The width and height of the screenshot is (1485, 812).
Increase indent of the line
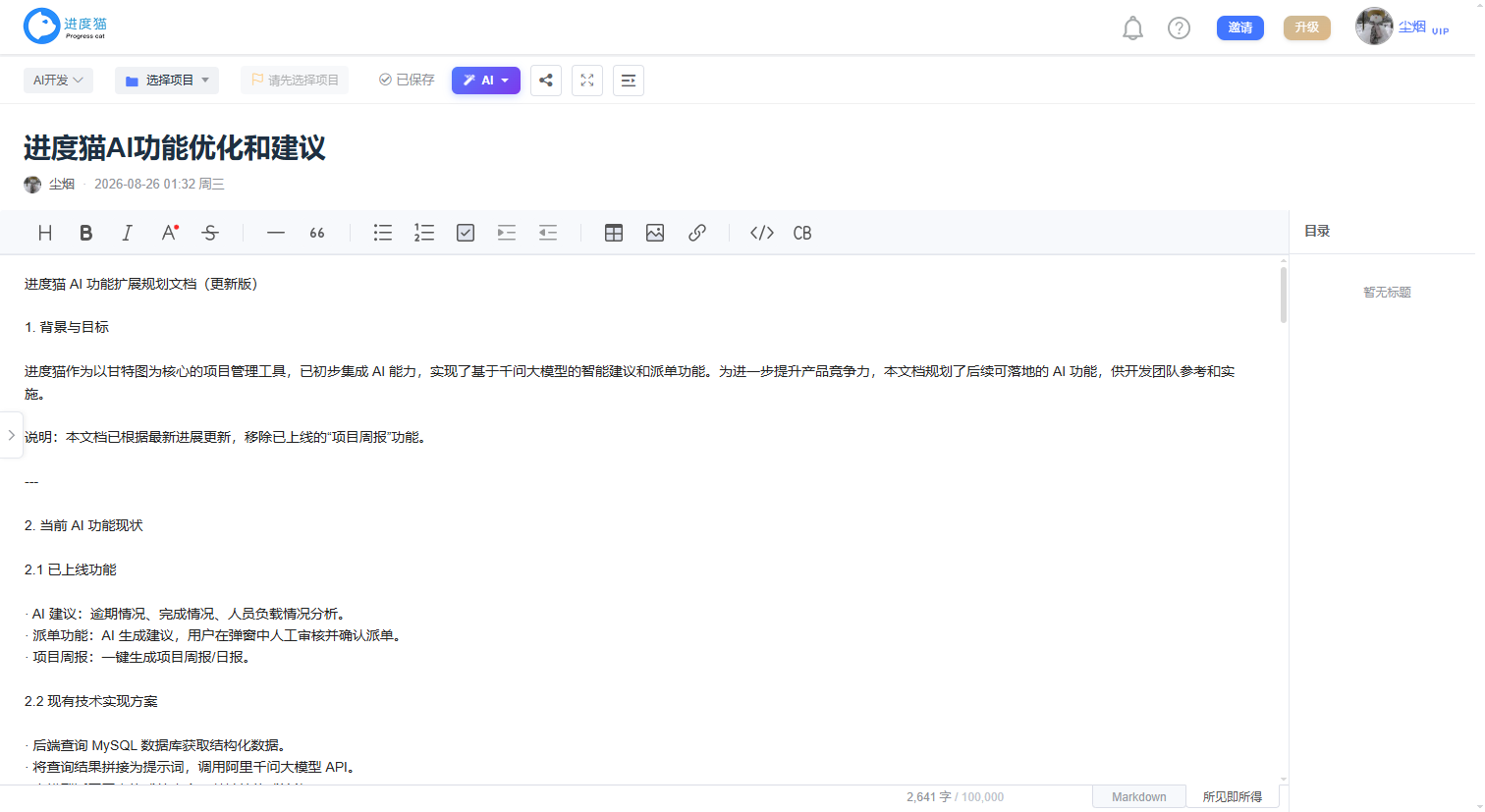(x=507, y=233)
